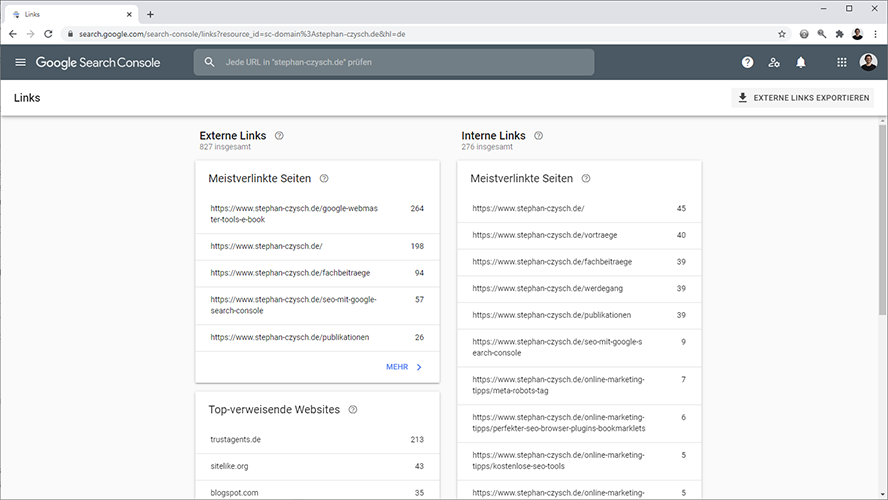Click the Externe Links Exportieren button
The image size is (888, 500).
coord(803,98)
